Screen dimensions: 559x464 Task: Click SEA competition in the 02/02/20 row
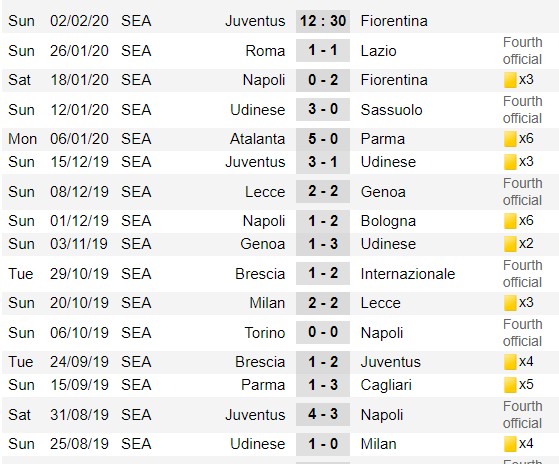(x=136, y=21)
